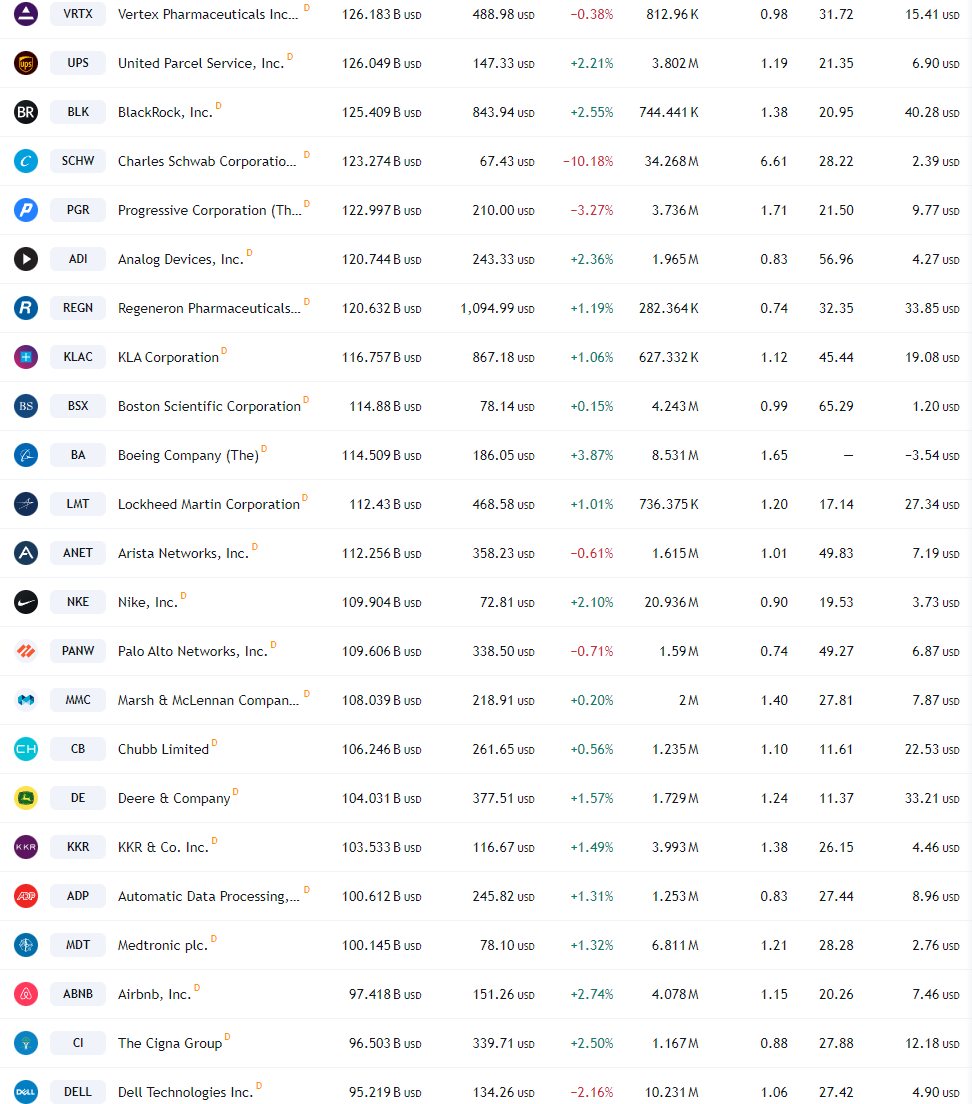This screenshot has height=1104, width=972.
Task: Click the Boeing logo icon
Action: [26, 455]
